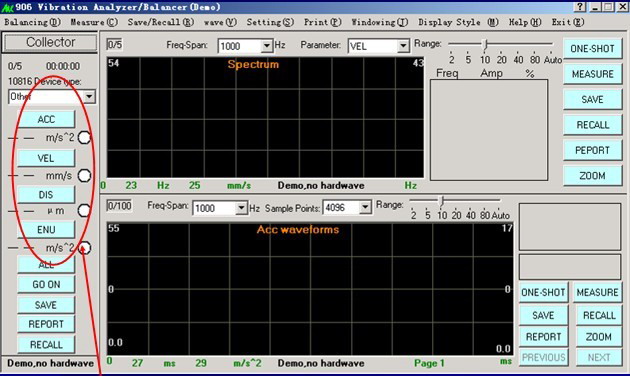Image resolution: width=630 pixels, height=376 pixels.
Task: Adjust the waveform Range slider
Action: [441, 200]
